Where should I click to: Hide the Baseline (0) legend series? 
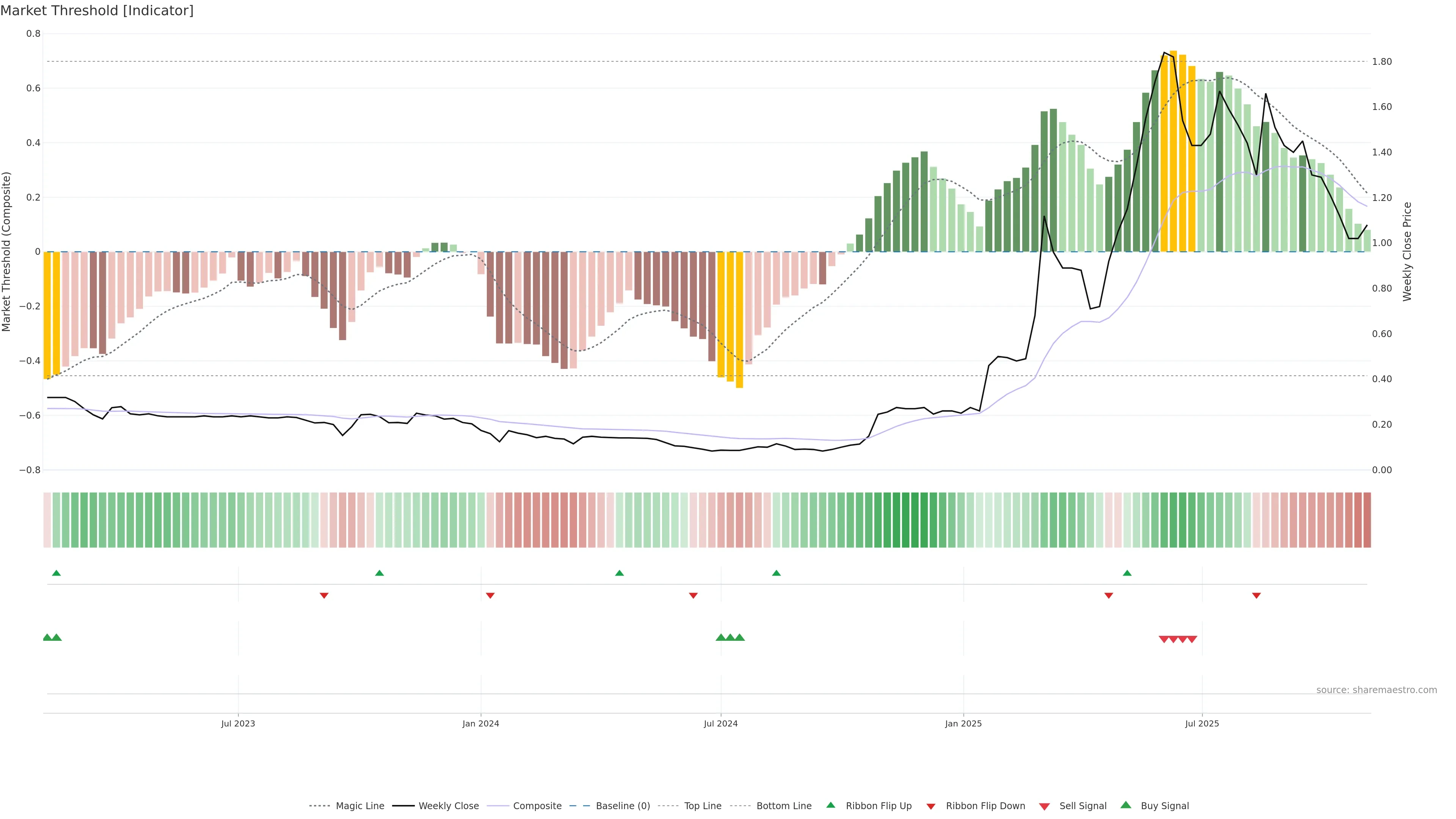coord(623,806)
